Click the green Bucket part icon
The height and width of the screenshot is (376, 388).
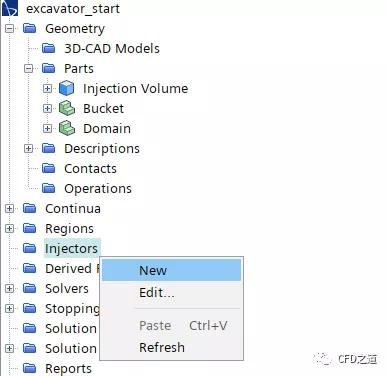pos(67,109)
